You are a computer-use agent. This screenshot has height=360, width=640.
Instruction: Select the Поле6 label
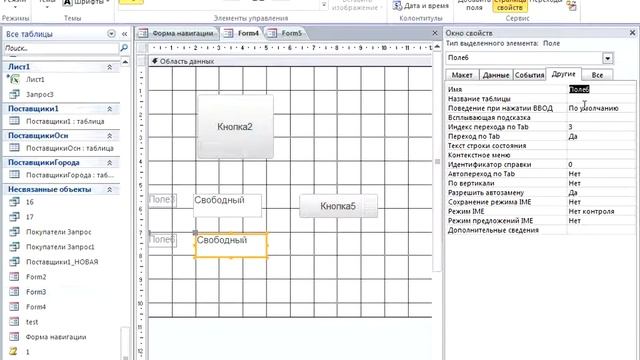(x=162, y=240)
